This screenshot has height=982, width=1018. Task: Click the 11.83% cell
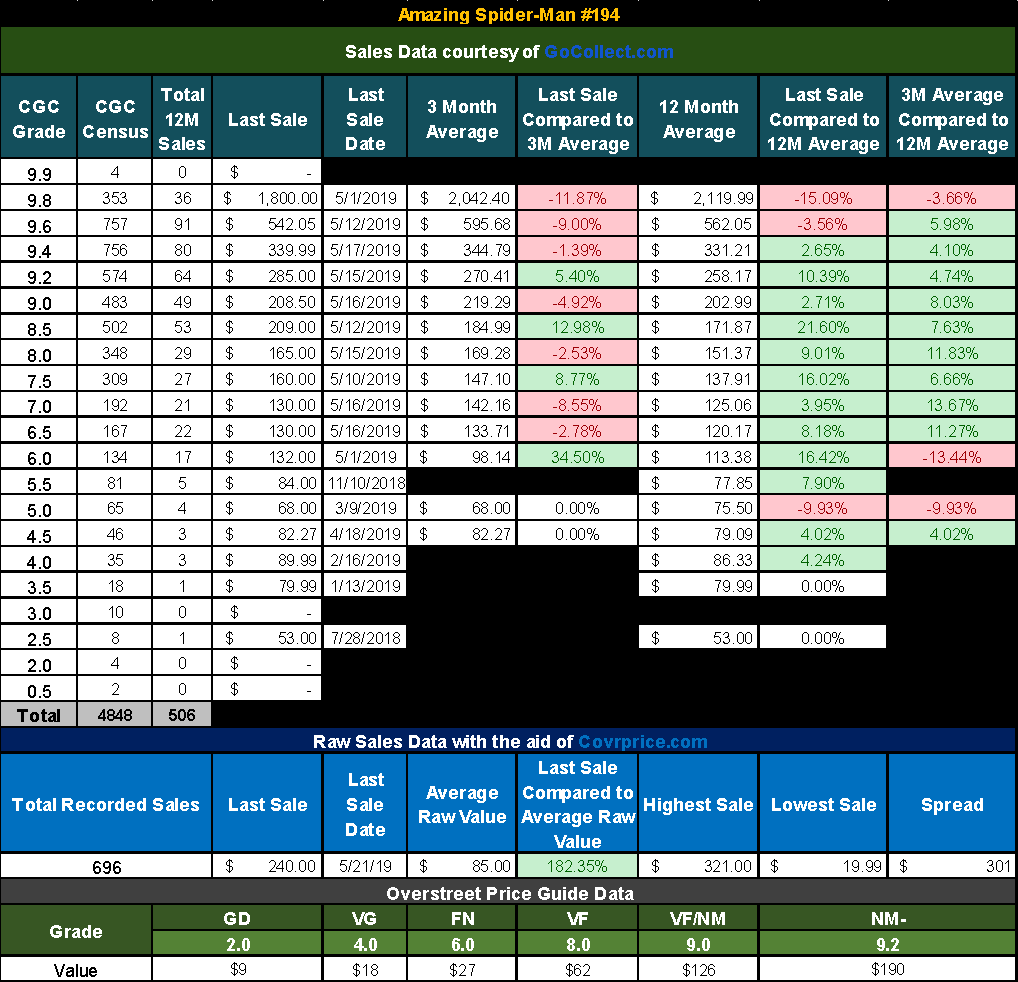(x=952, y=353)
